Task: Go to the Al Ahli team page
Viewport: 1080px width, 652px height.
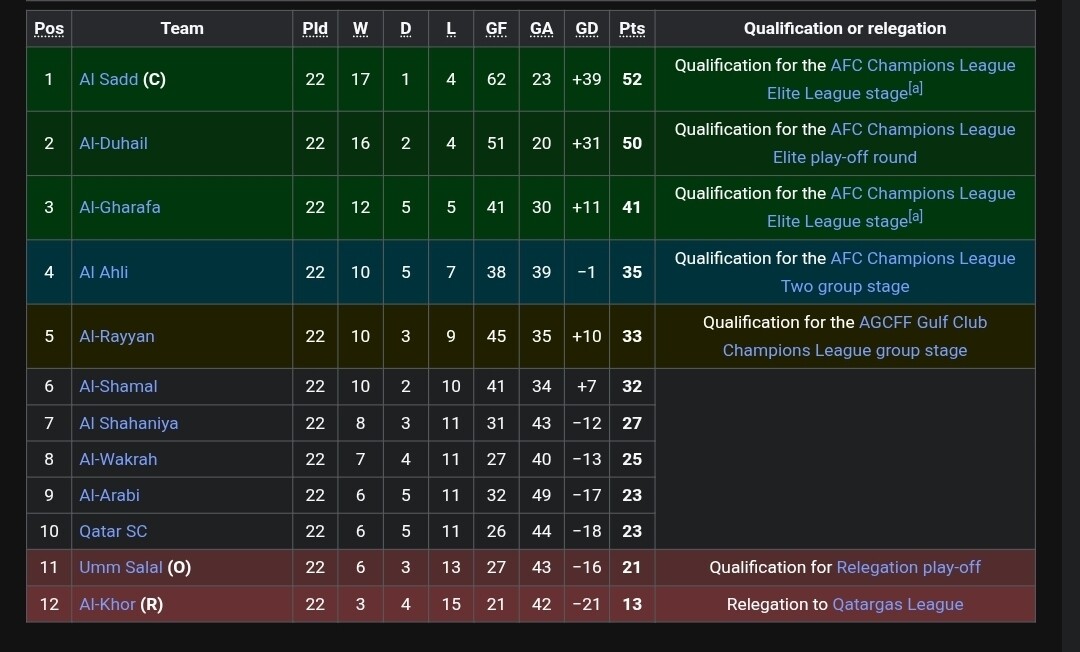Action: 104,272
